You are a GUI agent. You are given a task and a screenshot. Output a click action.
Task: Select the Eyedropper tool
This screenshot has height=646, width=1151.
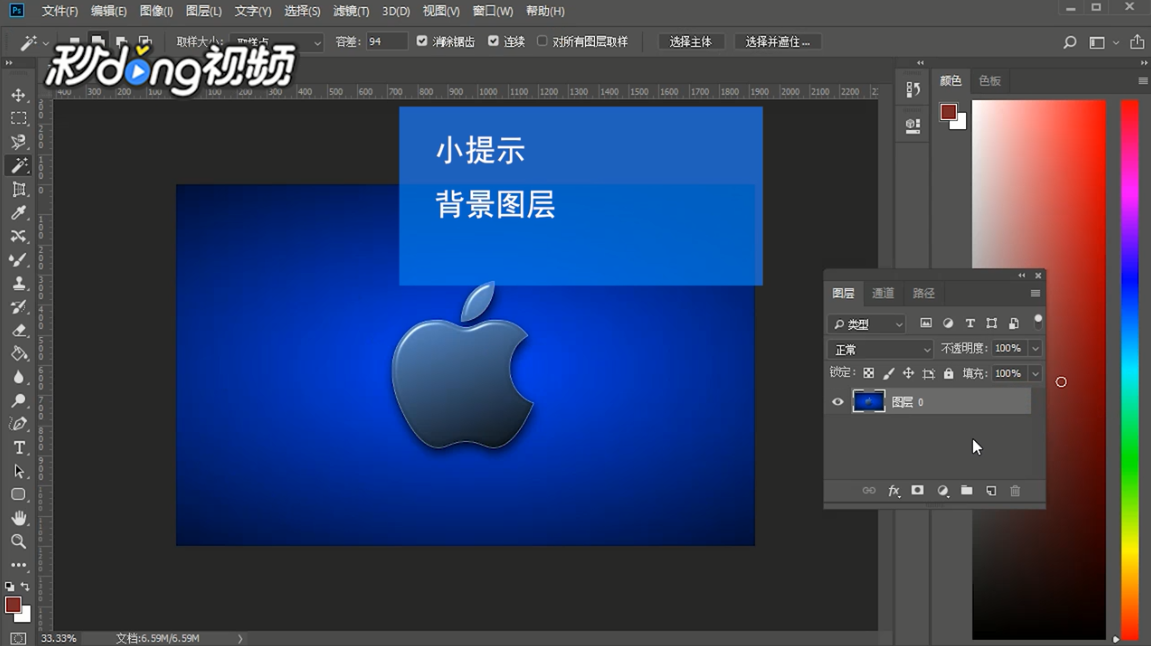coord(18,213)
